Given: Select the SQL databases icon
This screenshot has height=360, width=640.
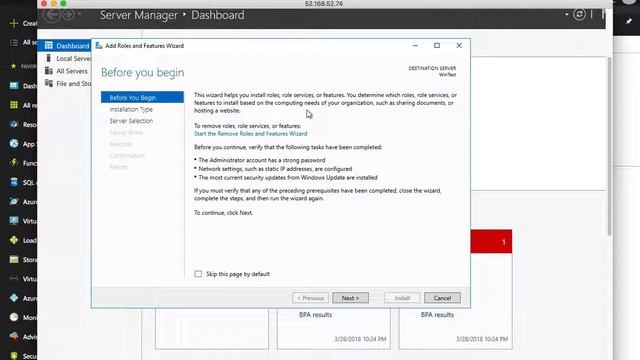Looking at the screenshot, I should (x=14, y=182).
